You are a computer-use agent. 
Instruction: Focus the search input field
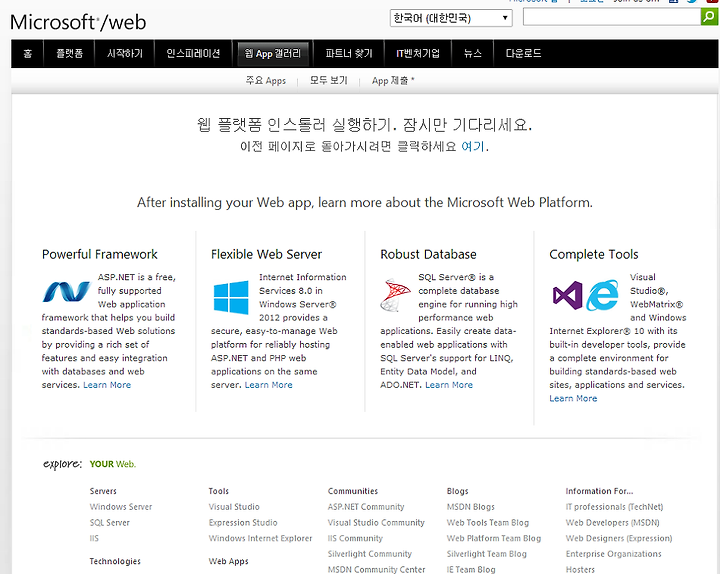pos(612,17)
